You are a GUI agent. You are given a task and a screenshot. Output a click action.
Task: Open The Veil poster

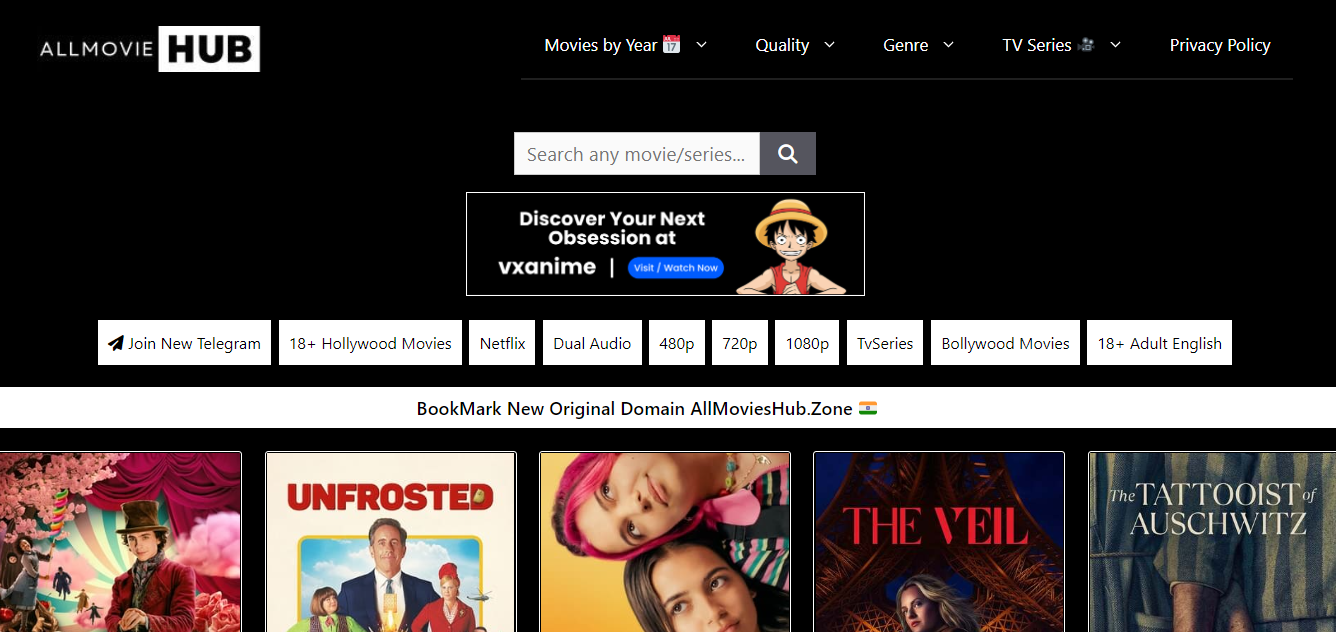939,542
